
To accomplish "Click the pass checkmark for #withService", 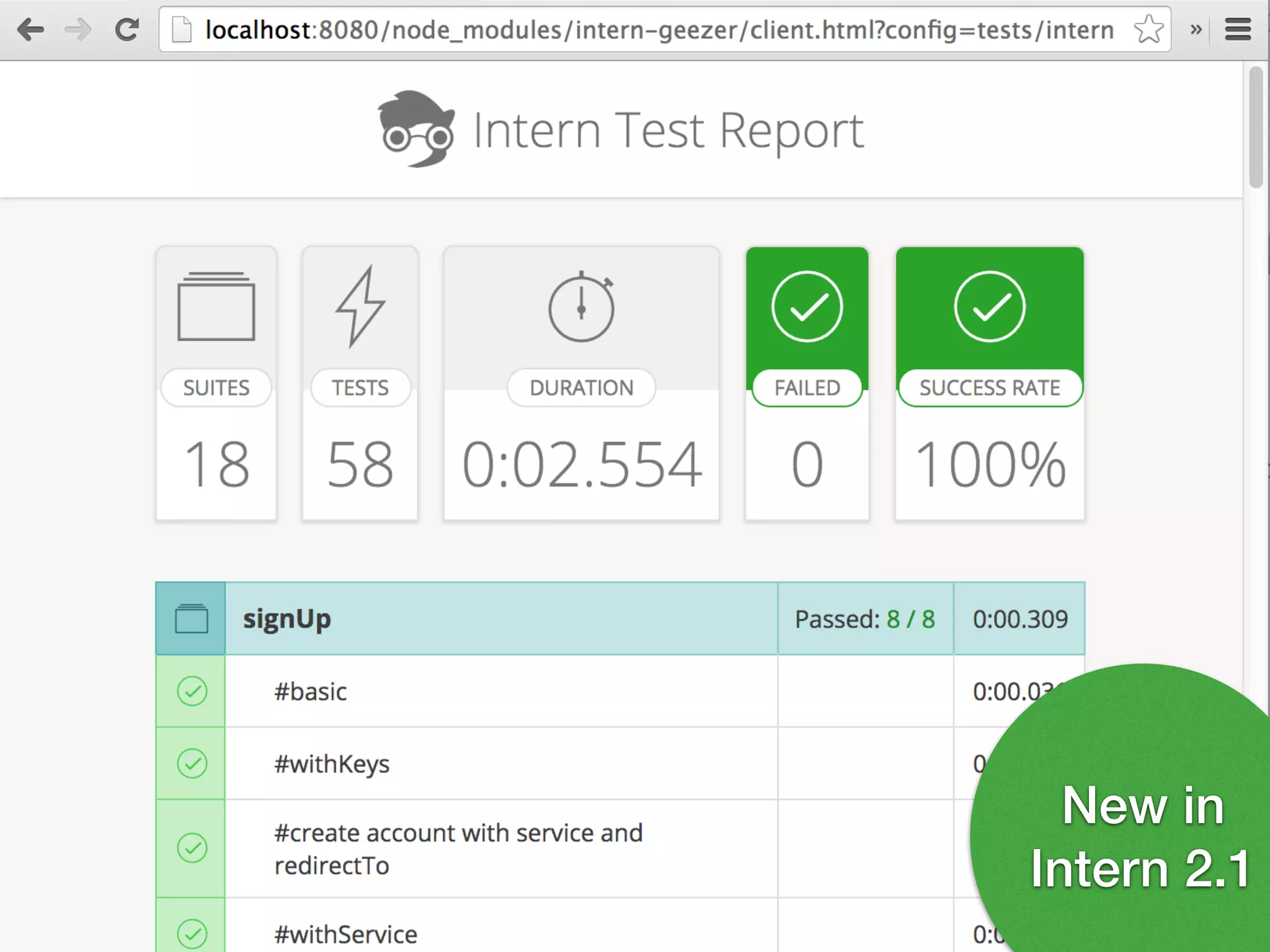I will (192, 934).
